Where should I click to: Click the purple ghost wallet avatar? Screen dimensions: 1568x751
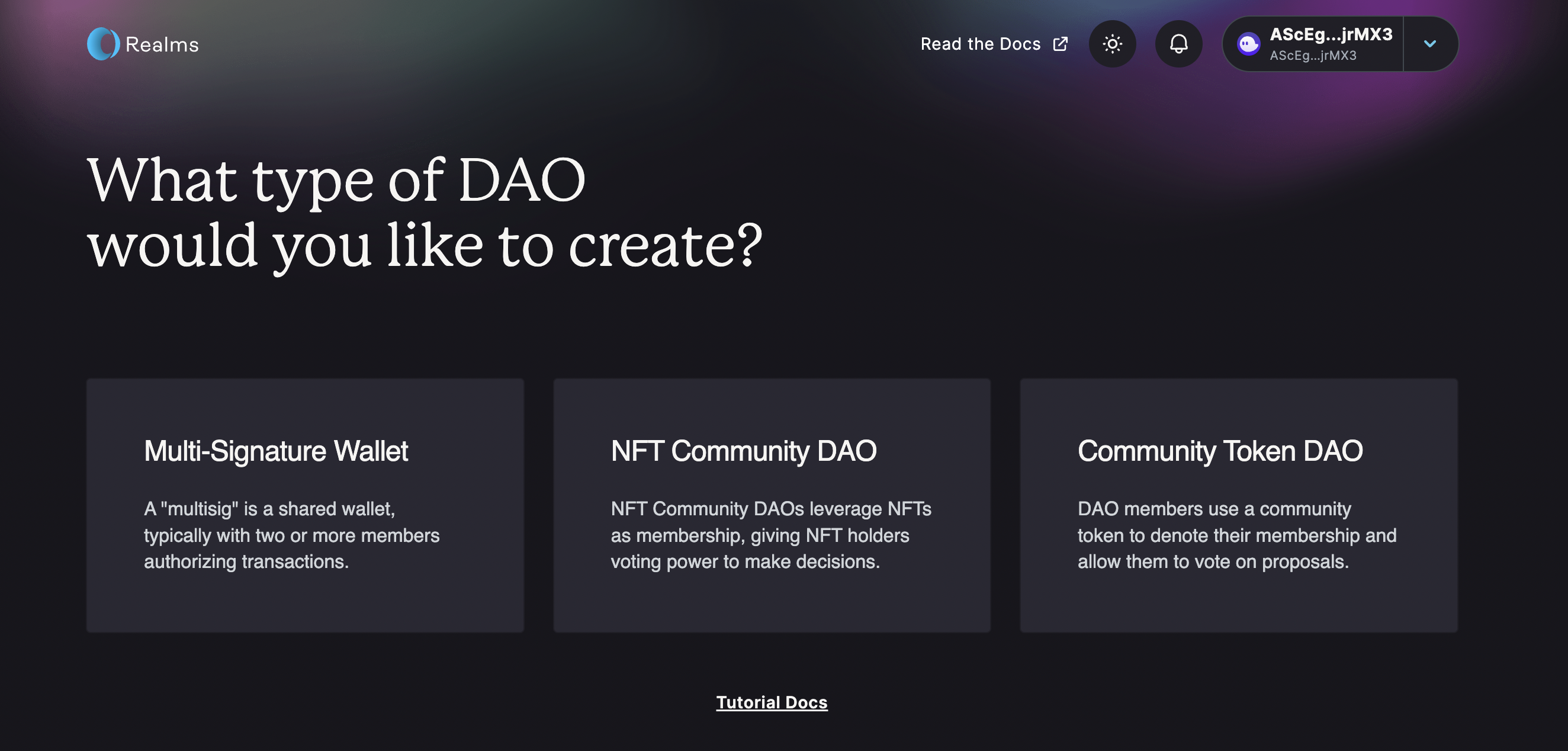1248,44
